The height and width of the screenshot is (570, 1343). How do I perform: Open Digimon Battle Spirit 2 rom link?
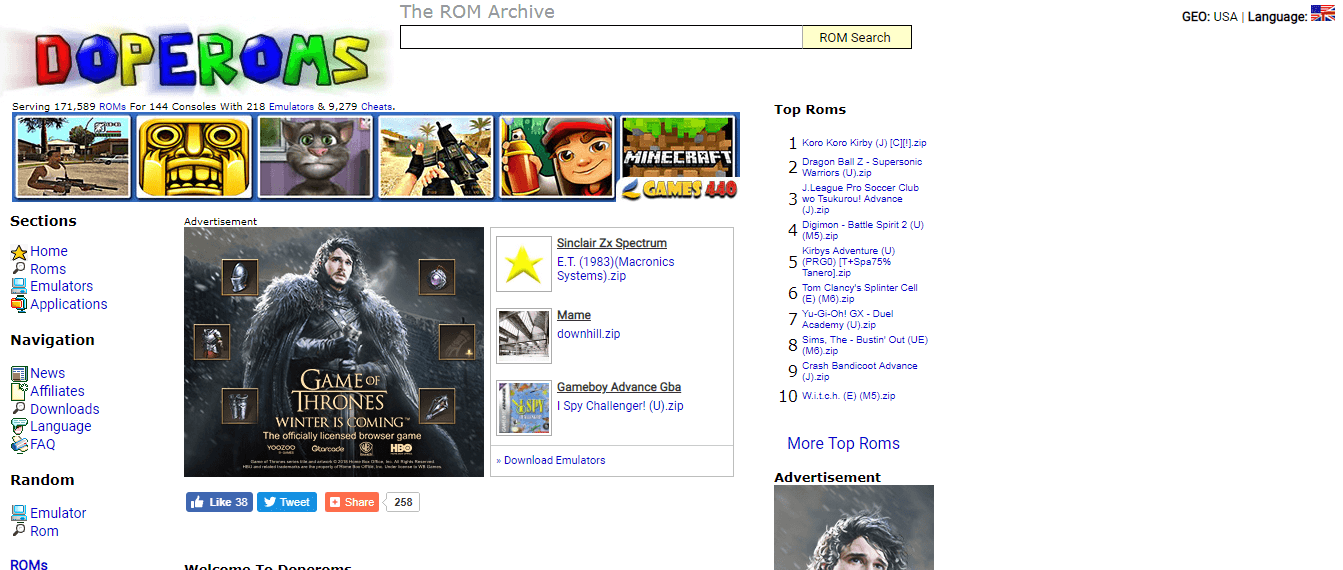863,230
